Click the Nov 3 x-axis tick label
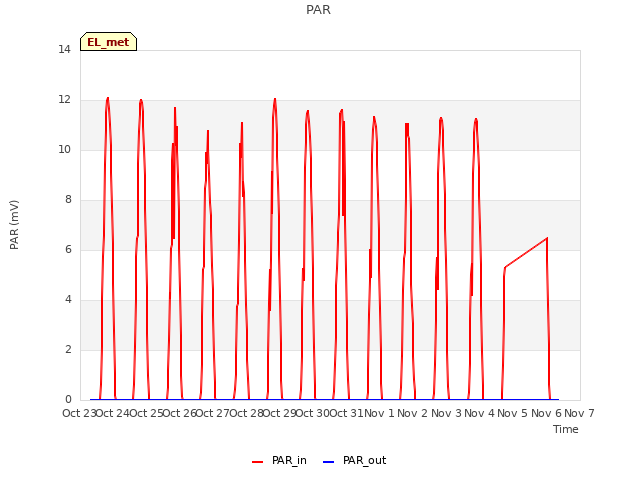640x480 pixels. [x=446, y=413]
